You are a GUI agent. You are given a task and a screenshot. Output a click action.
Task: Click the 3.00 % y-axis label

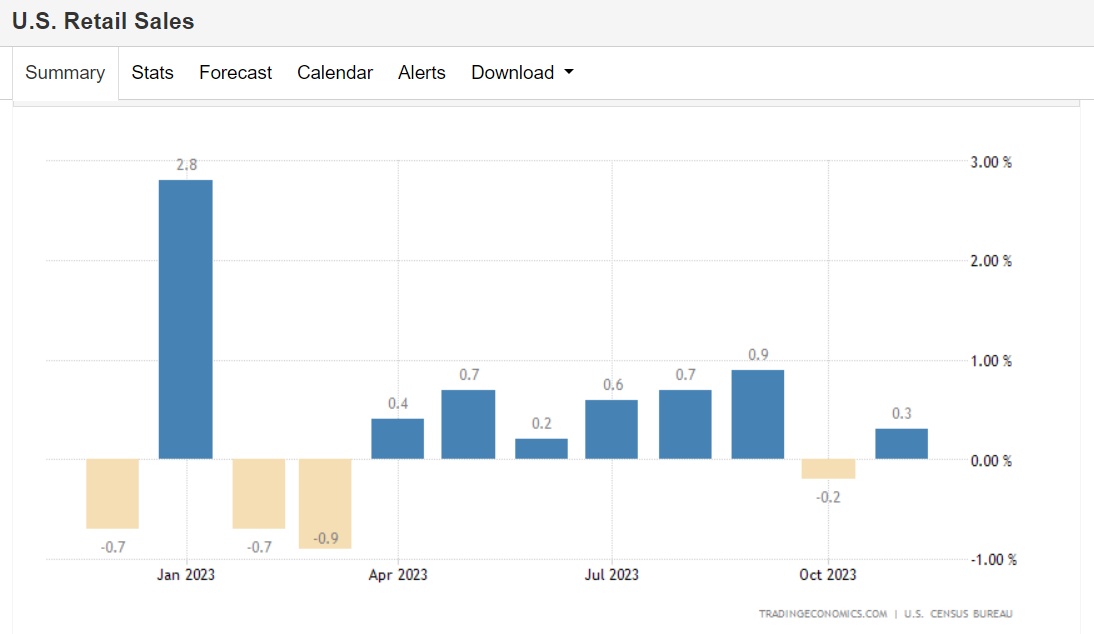[x=991, y=162]
